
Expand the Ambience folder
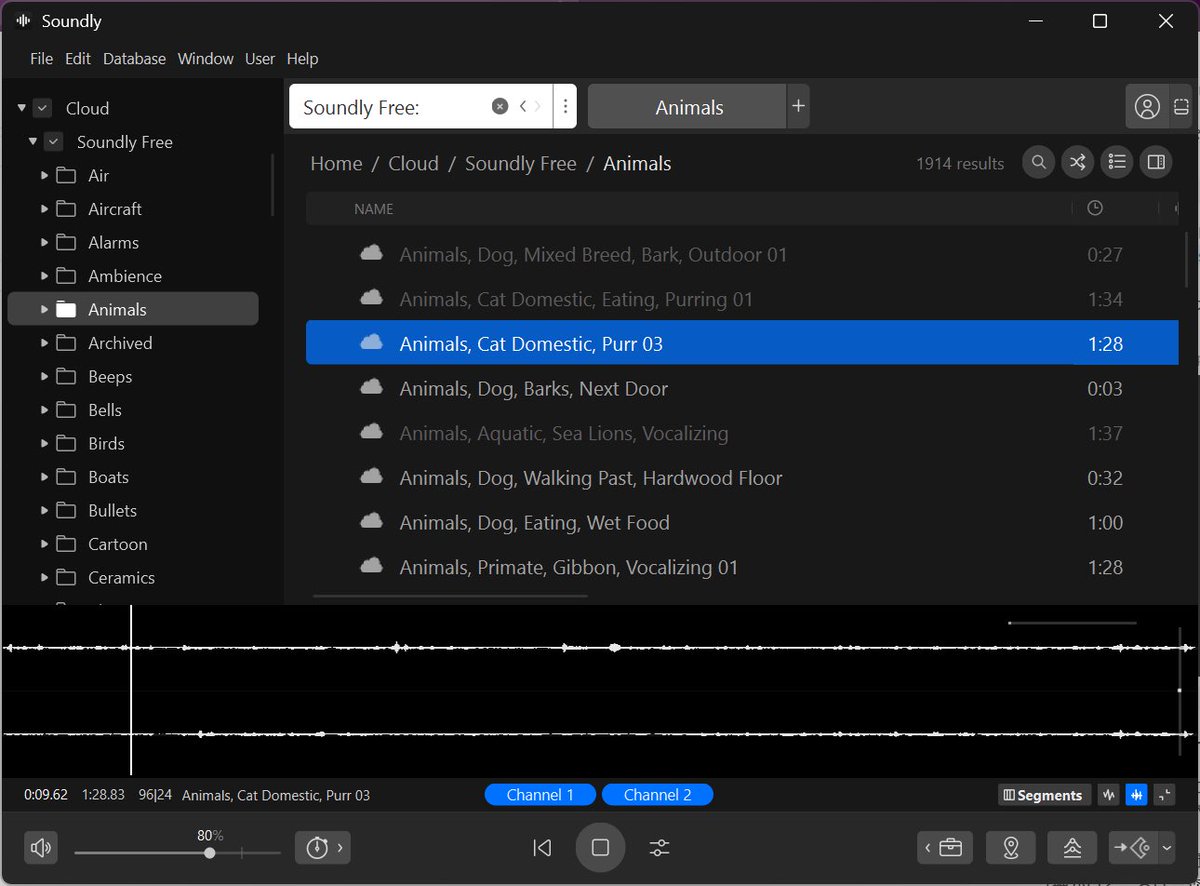click(x=44, y=276)
